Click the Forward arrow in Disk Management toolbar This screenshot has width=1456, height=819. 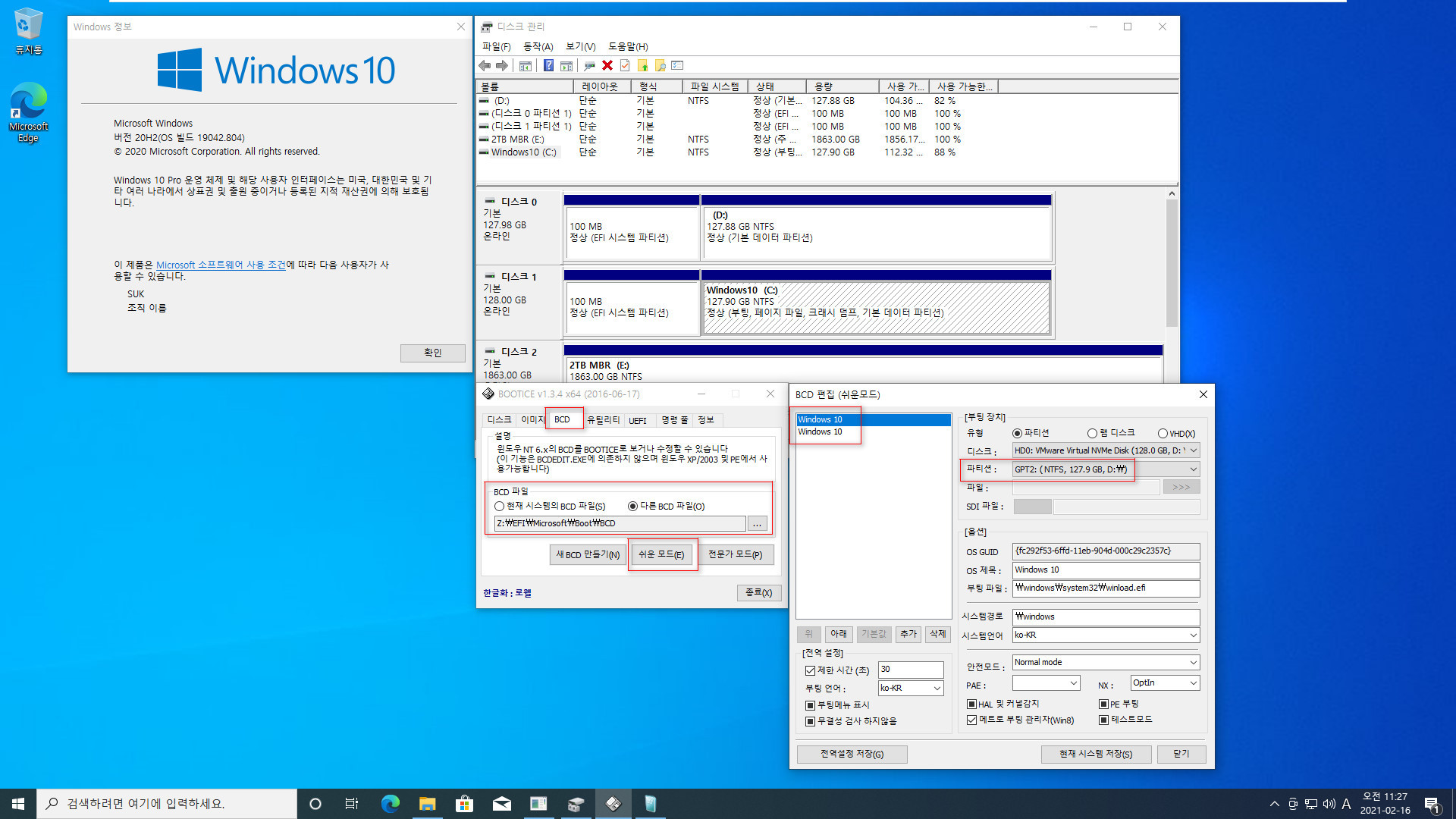tap(502, 66)
